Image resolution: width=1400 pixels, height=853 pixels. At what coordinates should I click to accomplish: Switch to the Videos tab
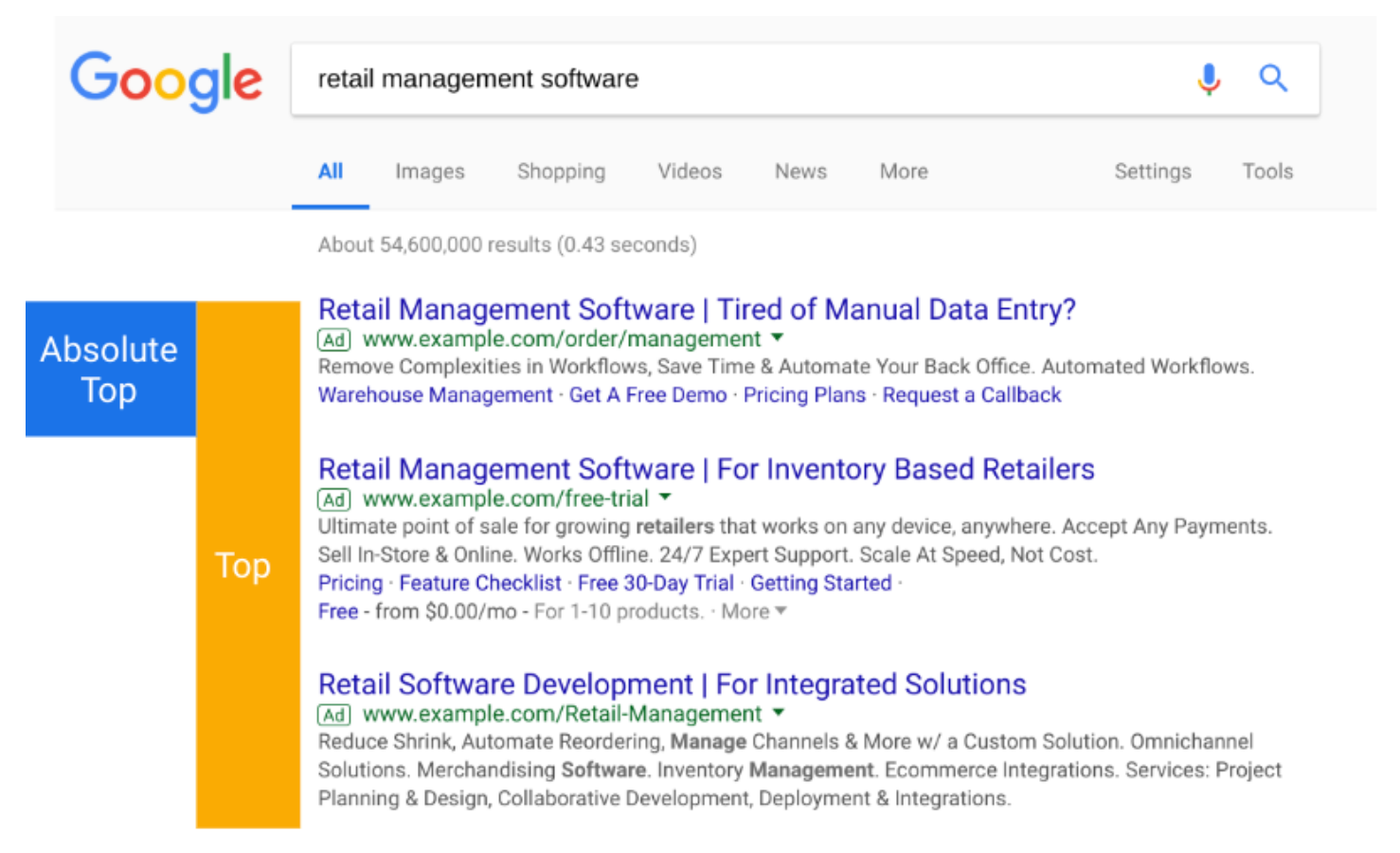click(690, 172)
